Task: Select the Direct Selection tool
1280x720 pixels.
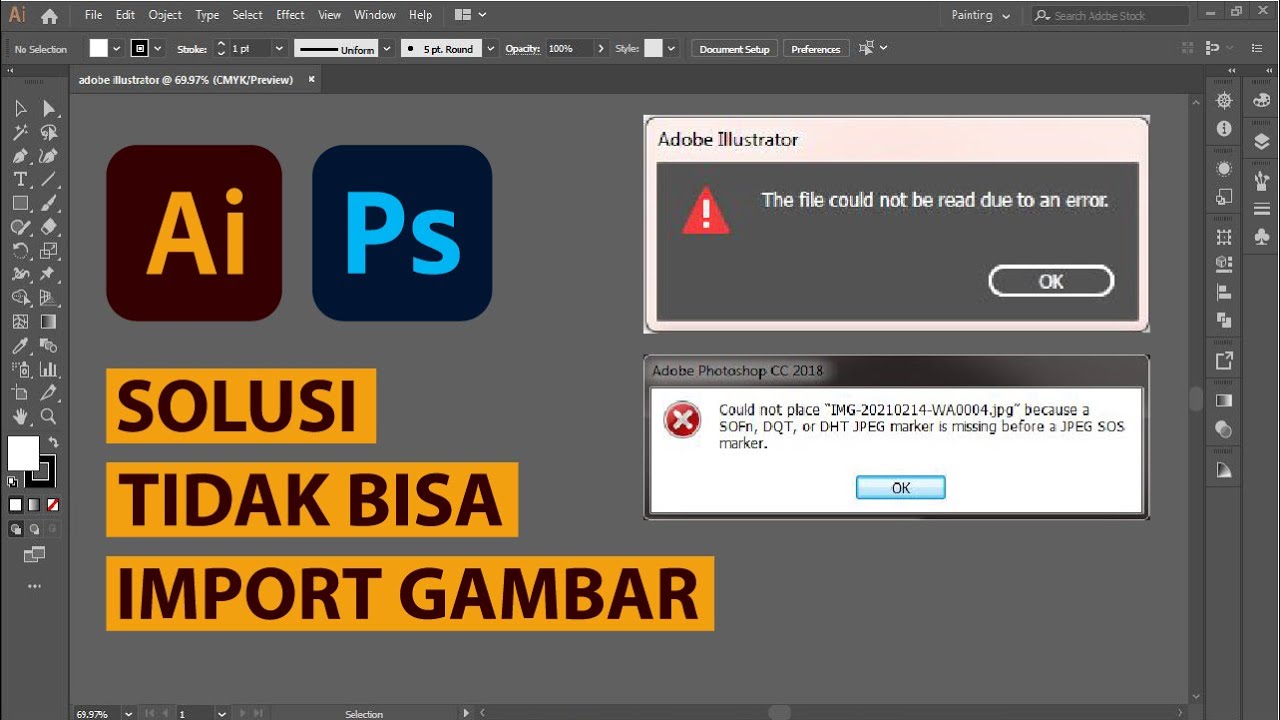Action: [x=48, y=108]
